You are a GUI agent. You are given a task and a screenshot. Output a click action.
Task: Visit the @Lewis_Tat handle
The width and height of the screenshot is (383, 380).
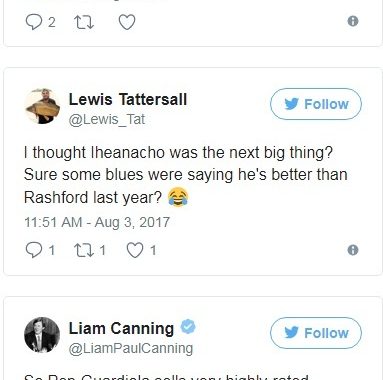pyautogui.click(x=107, y=119)
